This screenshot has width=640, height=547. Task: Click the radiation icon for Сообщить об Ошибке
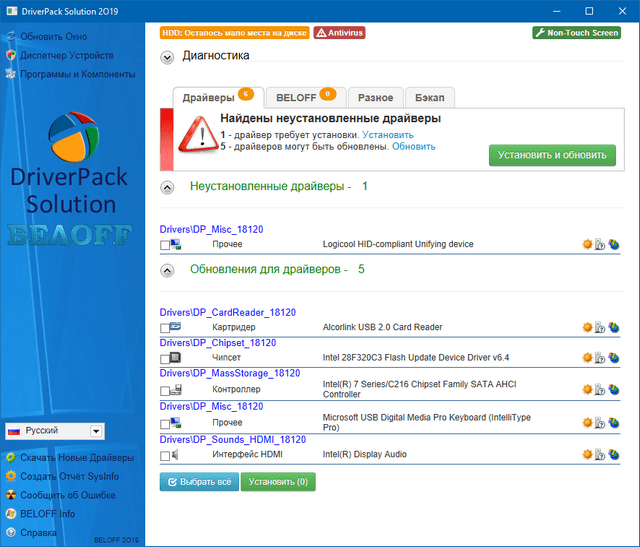coord(10,495)
